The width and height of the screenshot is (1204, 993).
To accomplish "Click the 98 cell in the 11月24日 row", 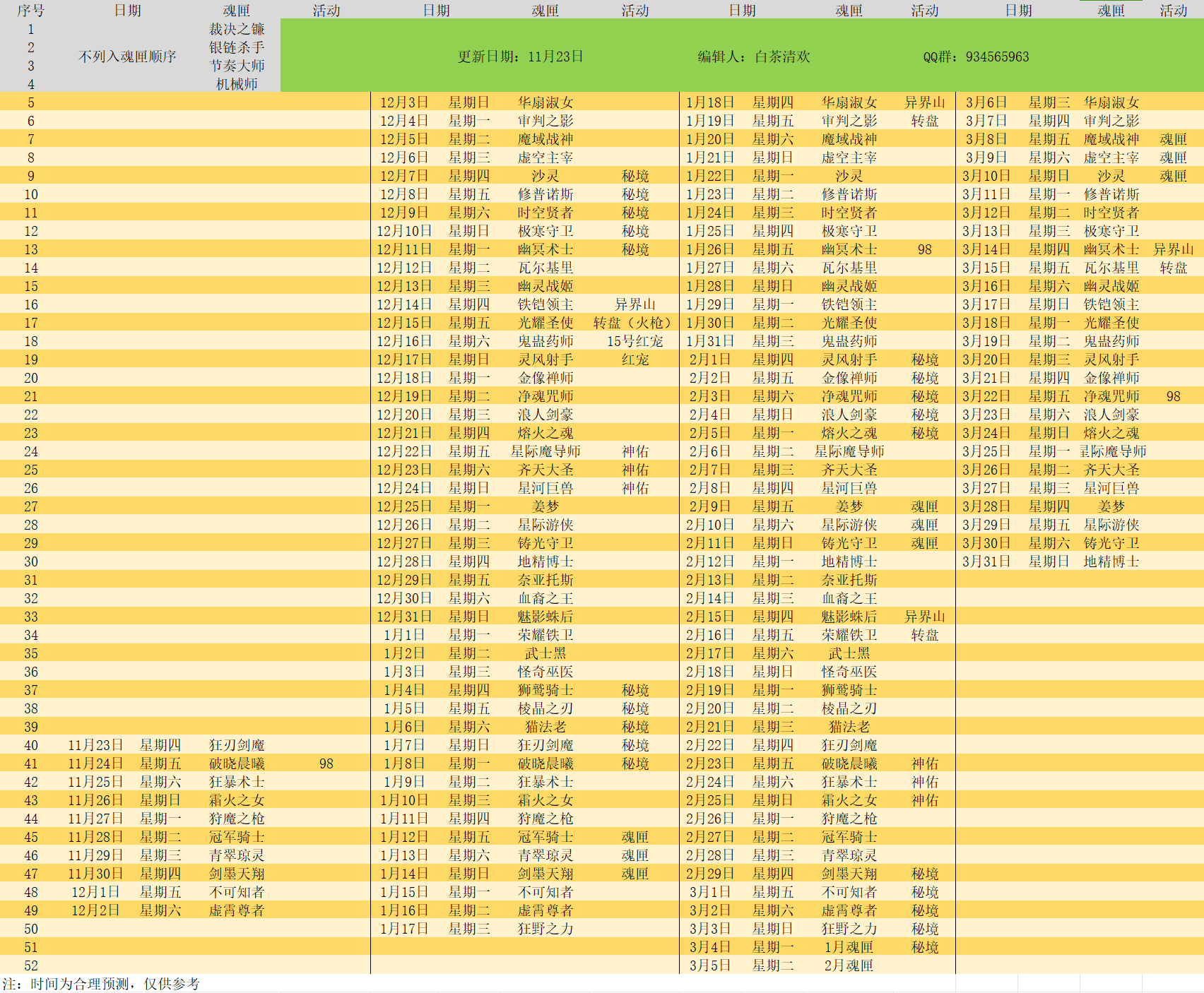I will 326,763.
